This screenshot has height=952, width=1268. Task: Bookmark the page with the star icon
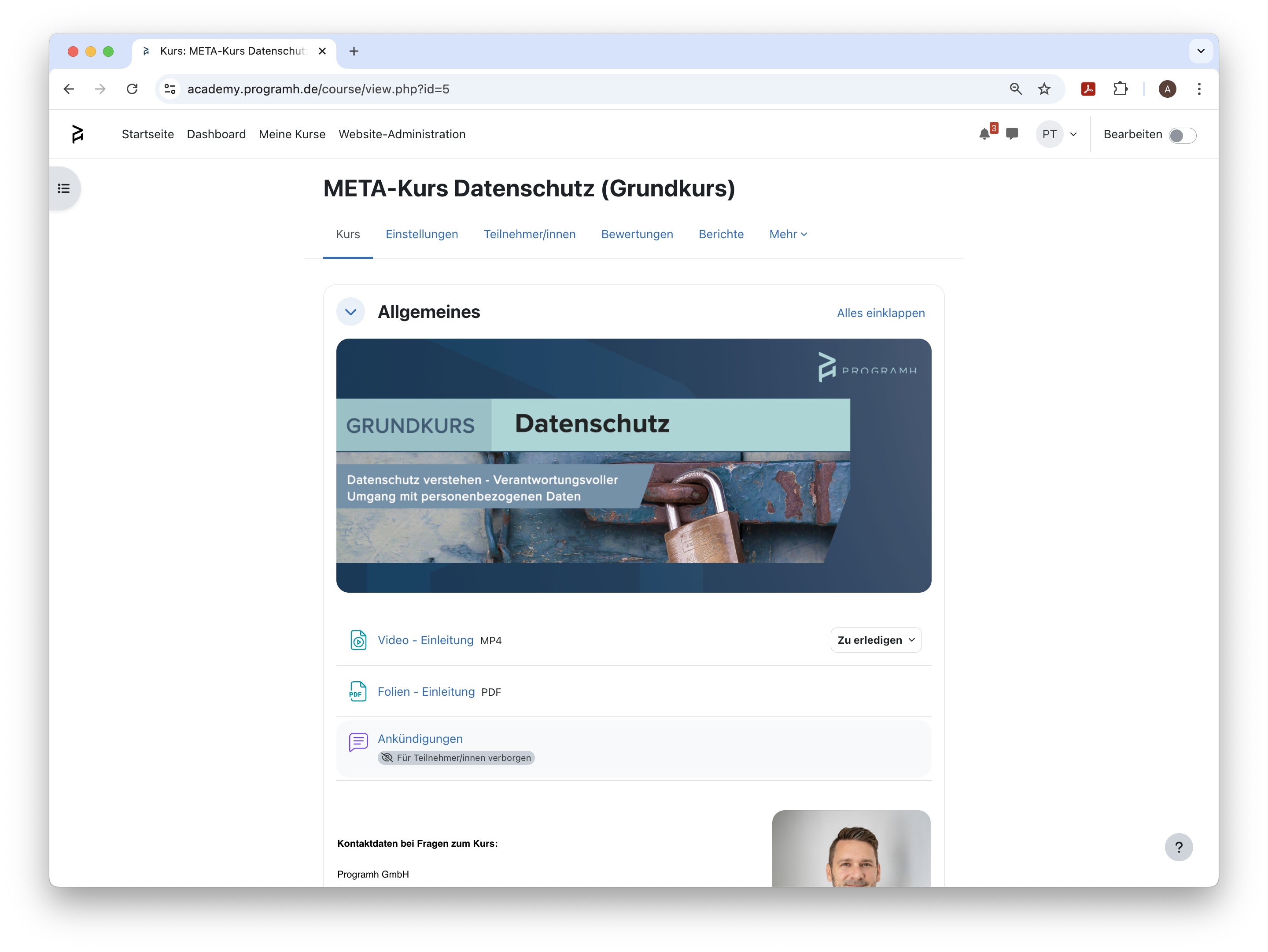tap(1044, 89)
